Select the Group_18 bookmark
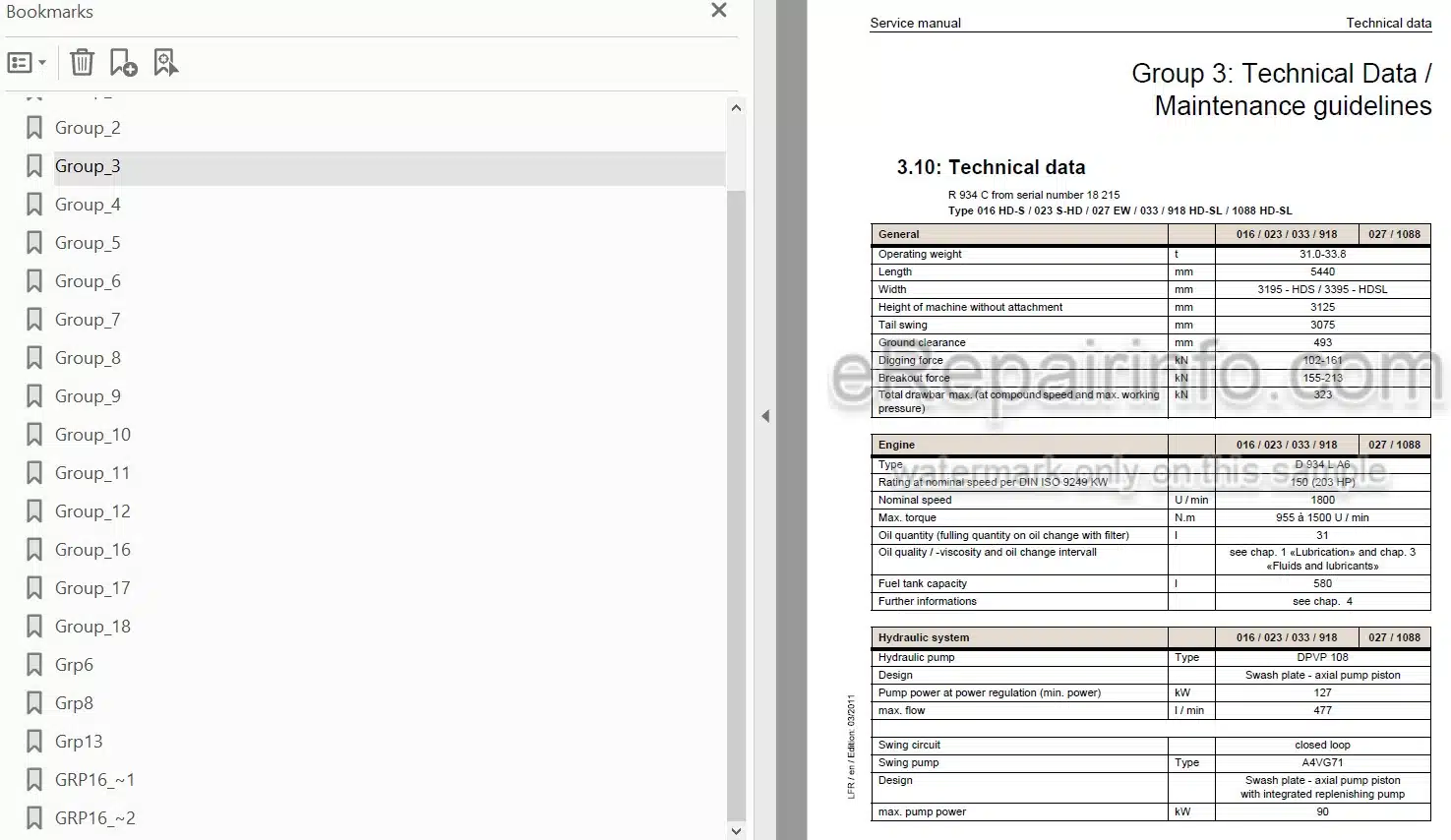 (x=92, y=627)
